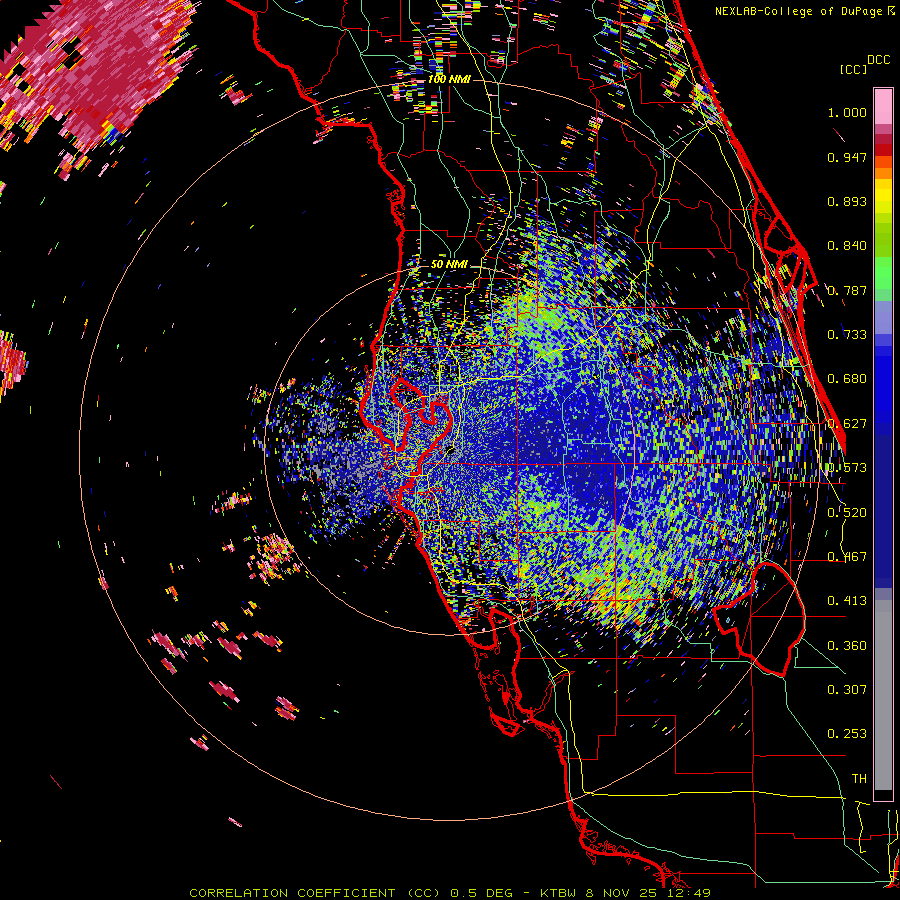Click the '[CC]' legend unit label

853,69
